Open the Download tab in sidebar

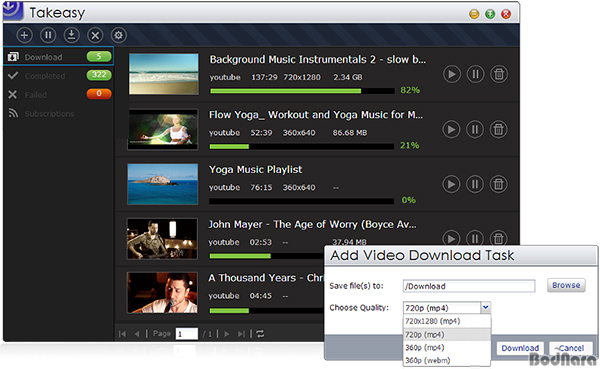[x=59, y=57]
